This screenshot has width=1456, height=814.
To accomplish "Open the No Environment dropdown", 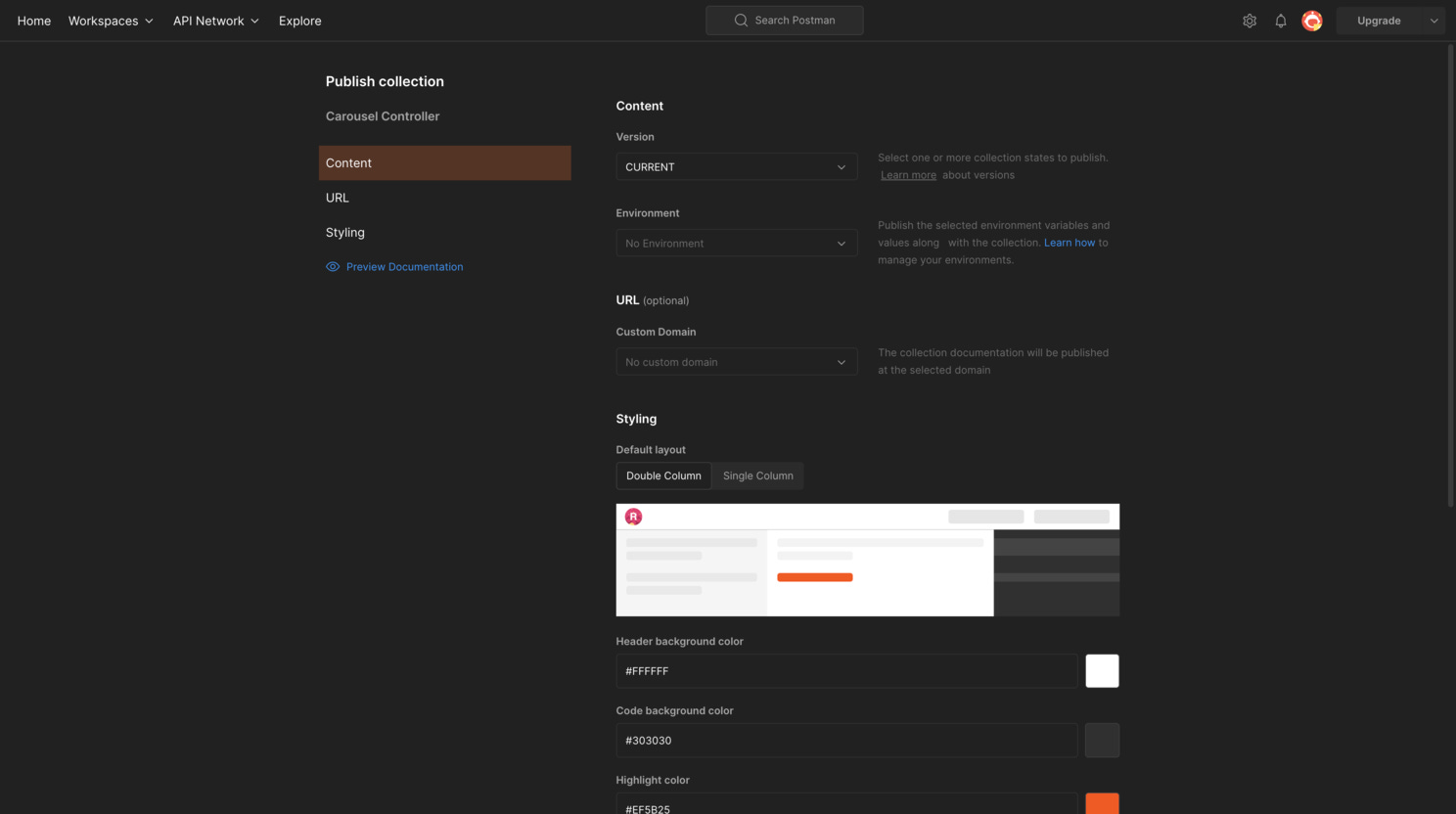I will (737, 244).
